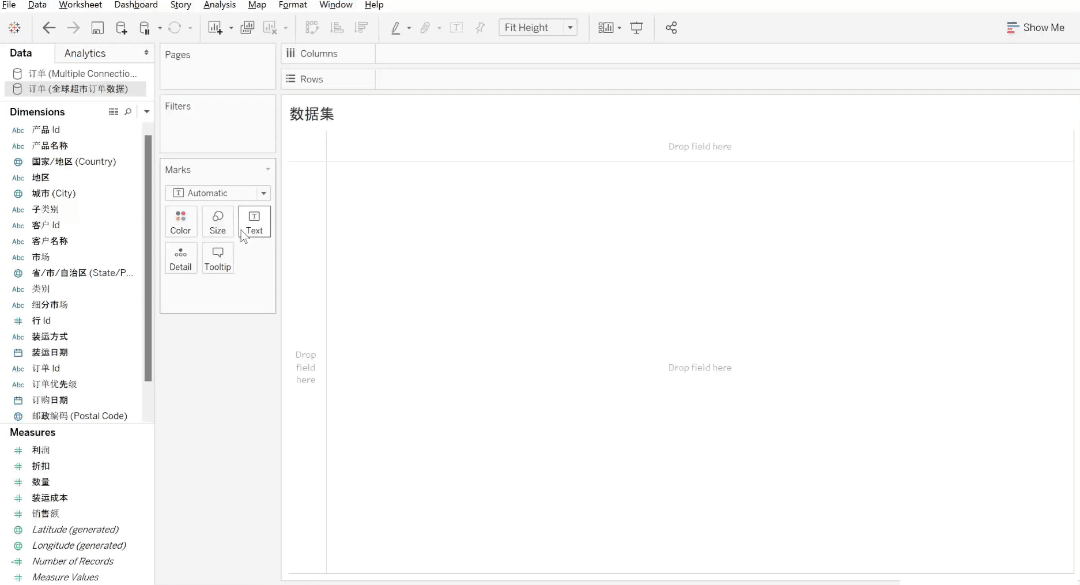Click the Sort Ascending icon
Viewport: 1080px width, 585px height.
[x=337, y=28]
